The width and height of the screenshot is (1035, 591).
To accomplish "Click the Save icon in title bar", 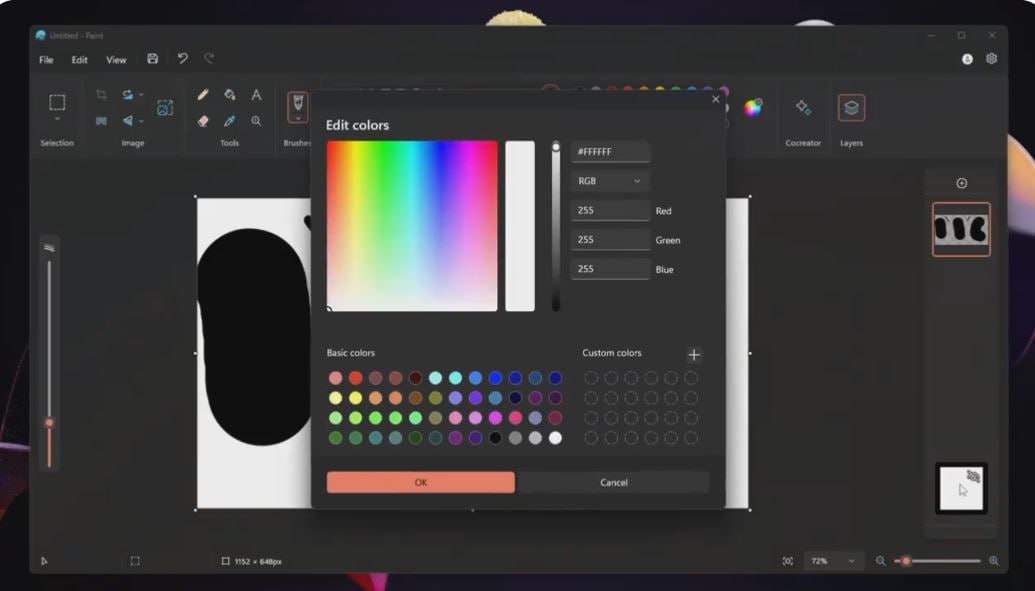I will pos(152,59).
